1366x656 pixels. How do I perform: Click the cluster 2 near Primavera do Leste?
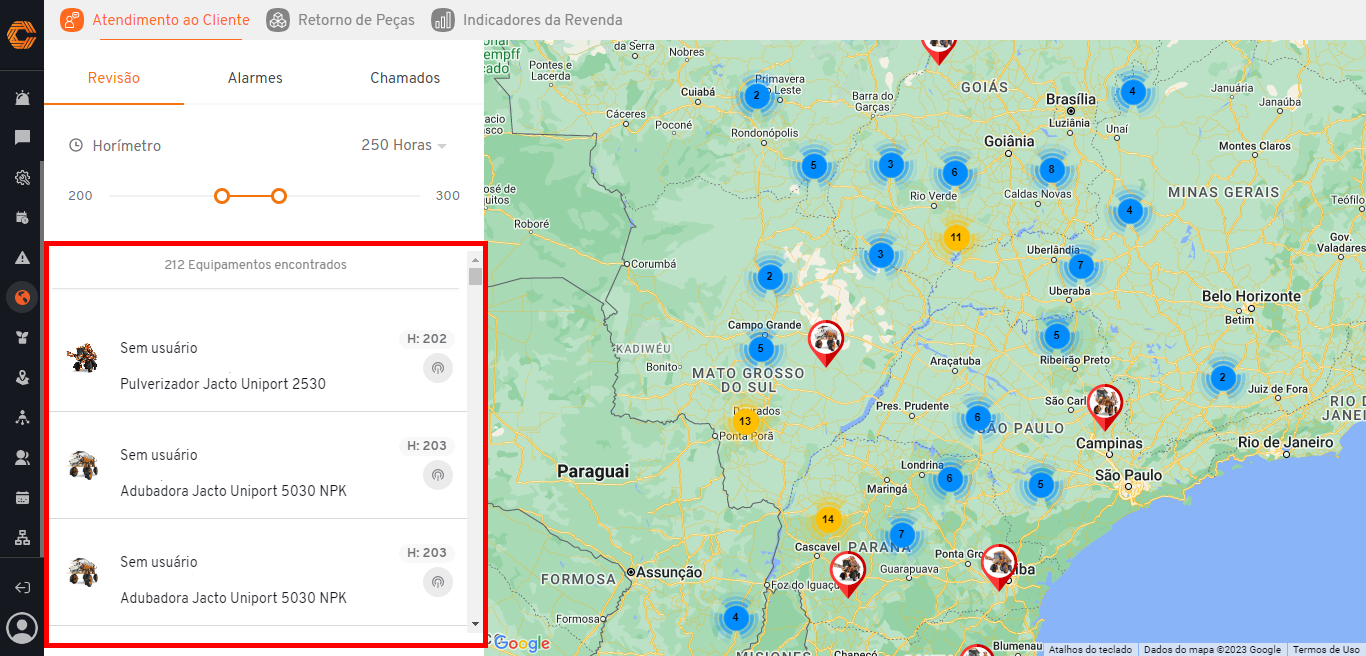[x=756, y=96]
